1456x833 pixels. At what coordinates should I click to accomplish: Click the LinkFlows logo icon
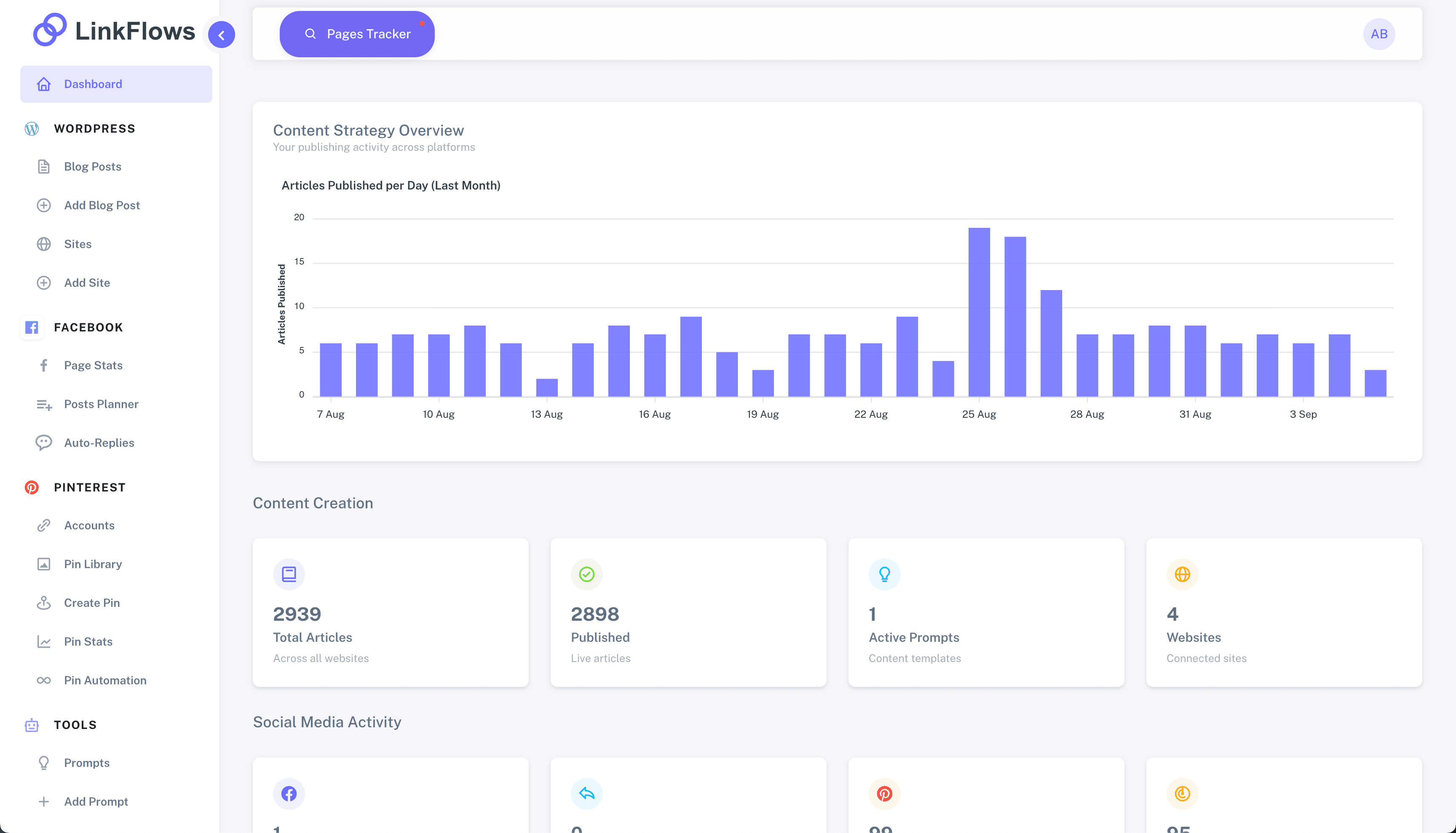(x=50, y=30)
